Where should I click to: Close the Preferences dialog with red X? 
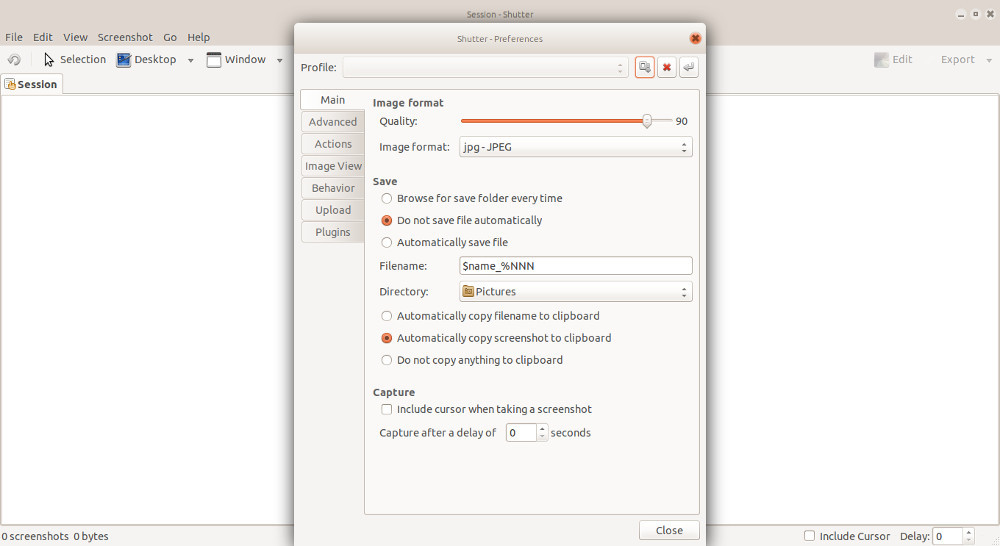click(695, 38)
